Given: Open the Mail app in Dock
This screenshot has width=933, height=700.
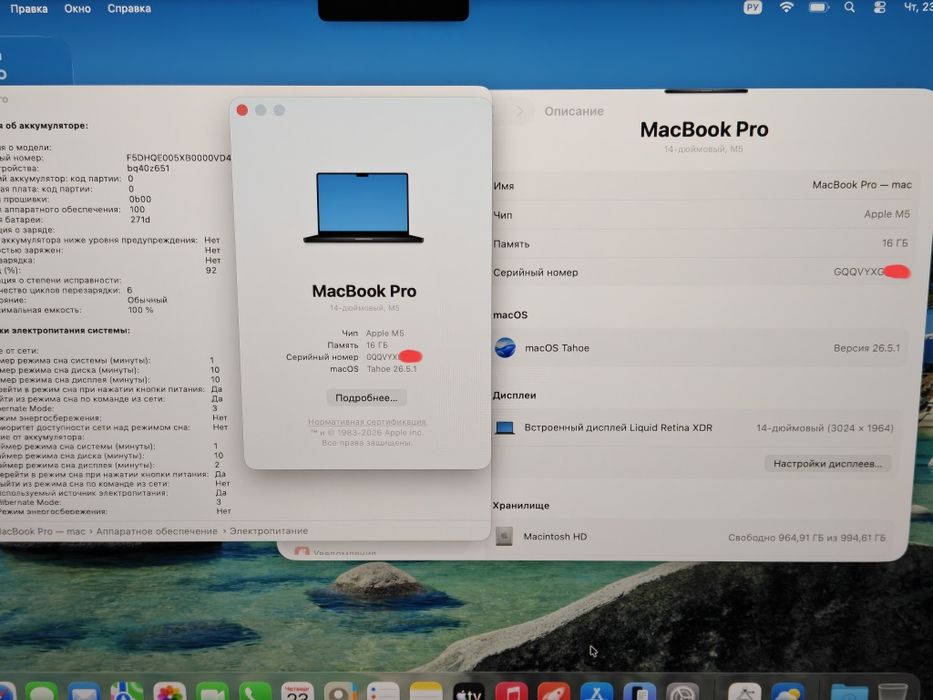Looking at the screenshot, I should (84, 693).
